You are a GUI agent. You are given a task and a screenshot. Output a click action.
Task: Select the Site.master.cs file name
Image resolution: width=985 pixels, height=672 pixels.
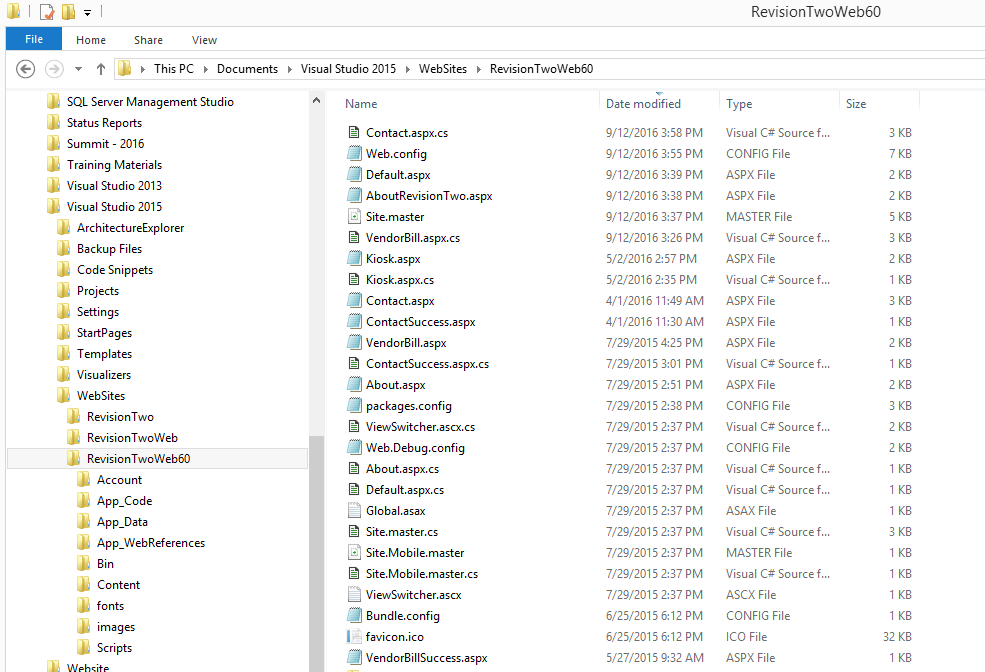click(x=402, y=531)
